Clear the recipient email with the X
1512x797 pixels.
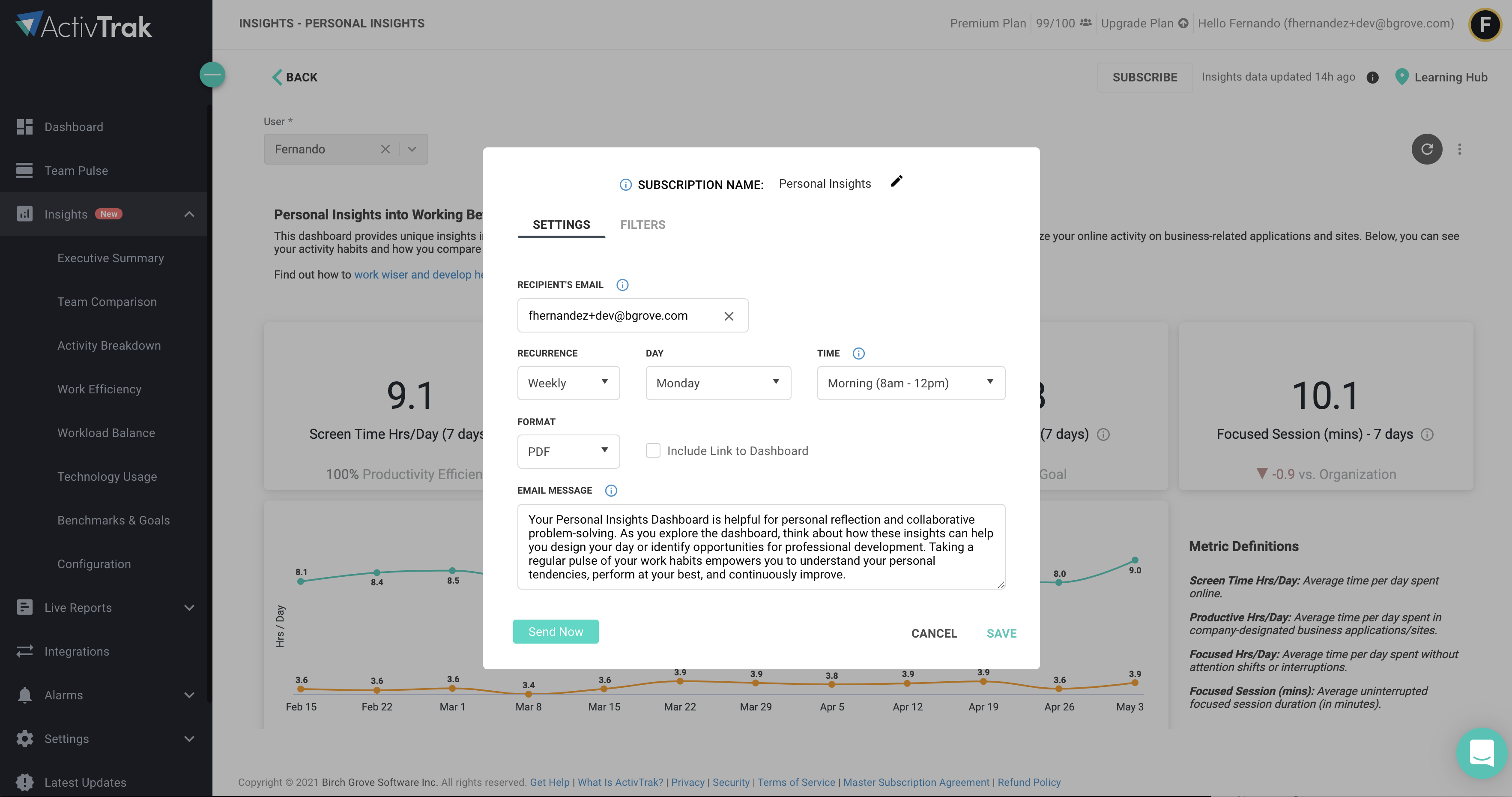coord(729,316)
